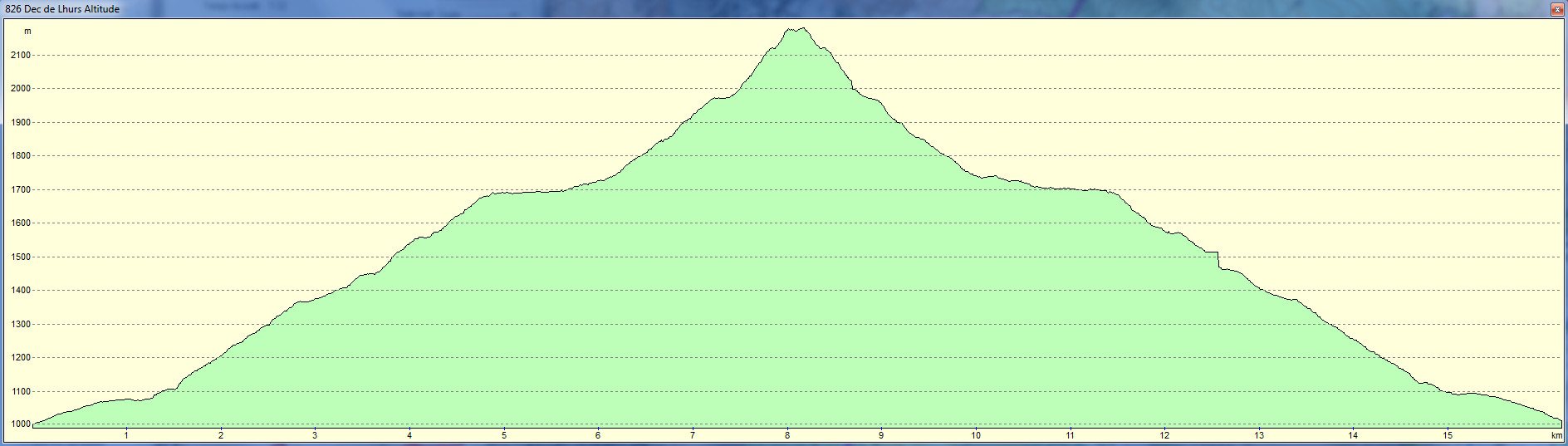
Task: Click the 'km' unit label on horizontal axis
Action: tap(1556, 435)
